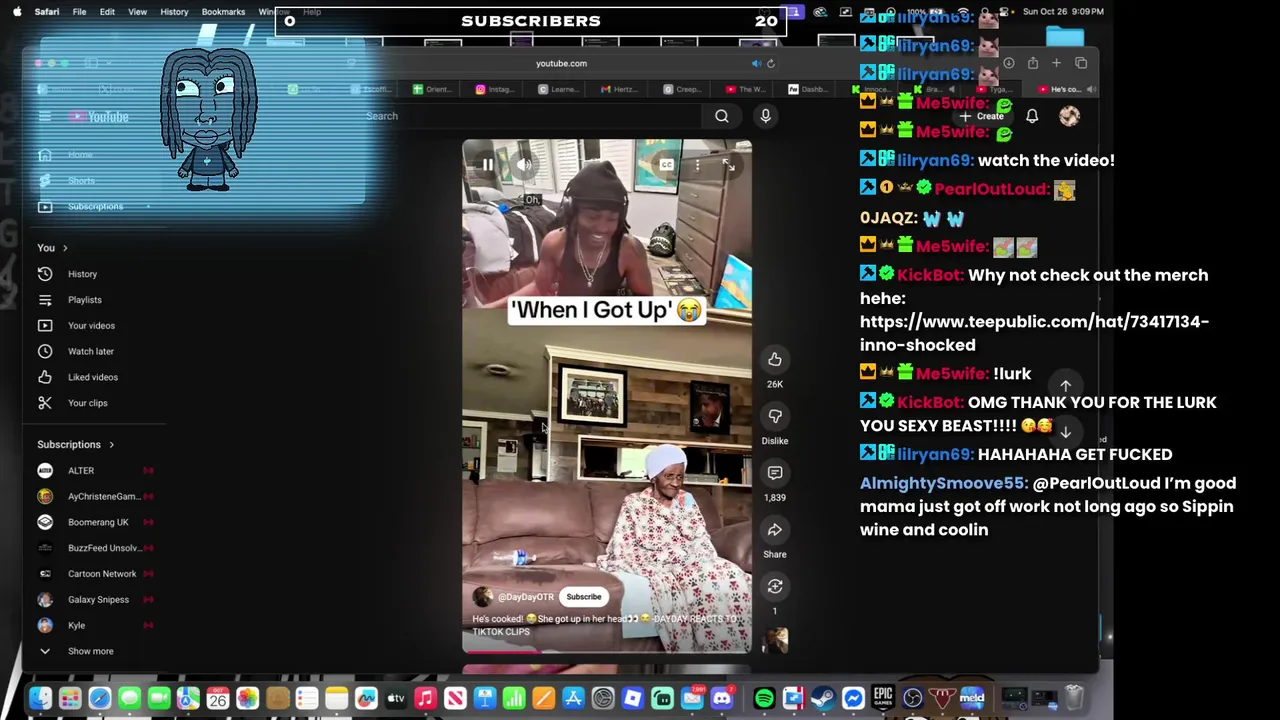
Task: Switch to the Dashb... Safari tab
Action: 807,89
